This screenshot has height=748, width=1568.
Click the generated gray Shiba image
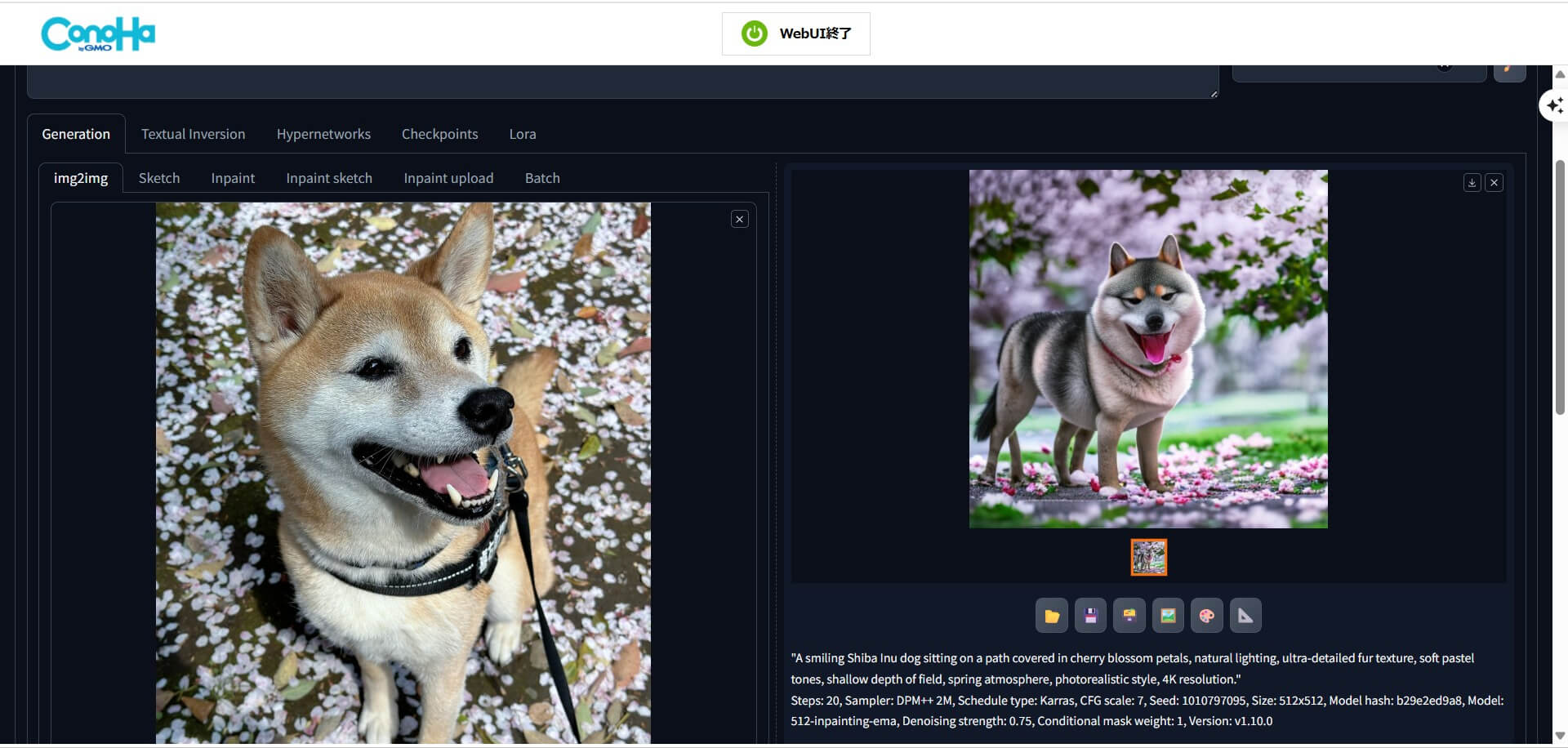[x=1148, y=349]
